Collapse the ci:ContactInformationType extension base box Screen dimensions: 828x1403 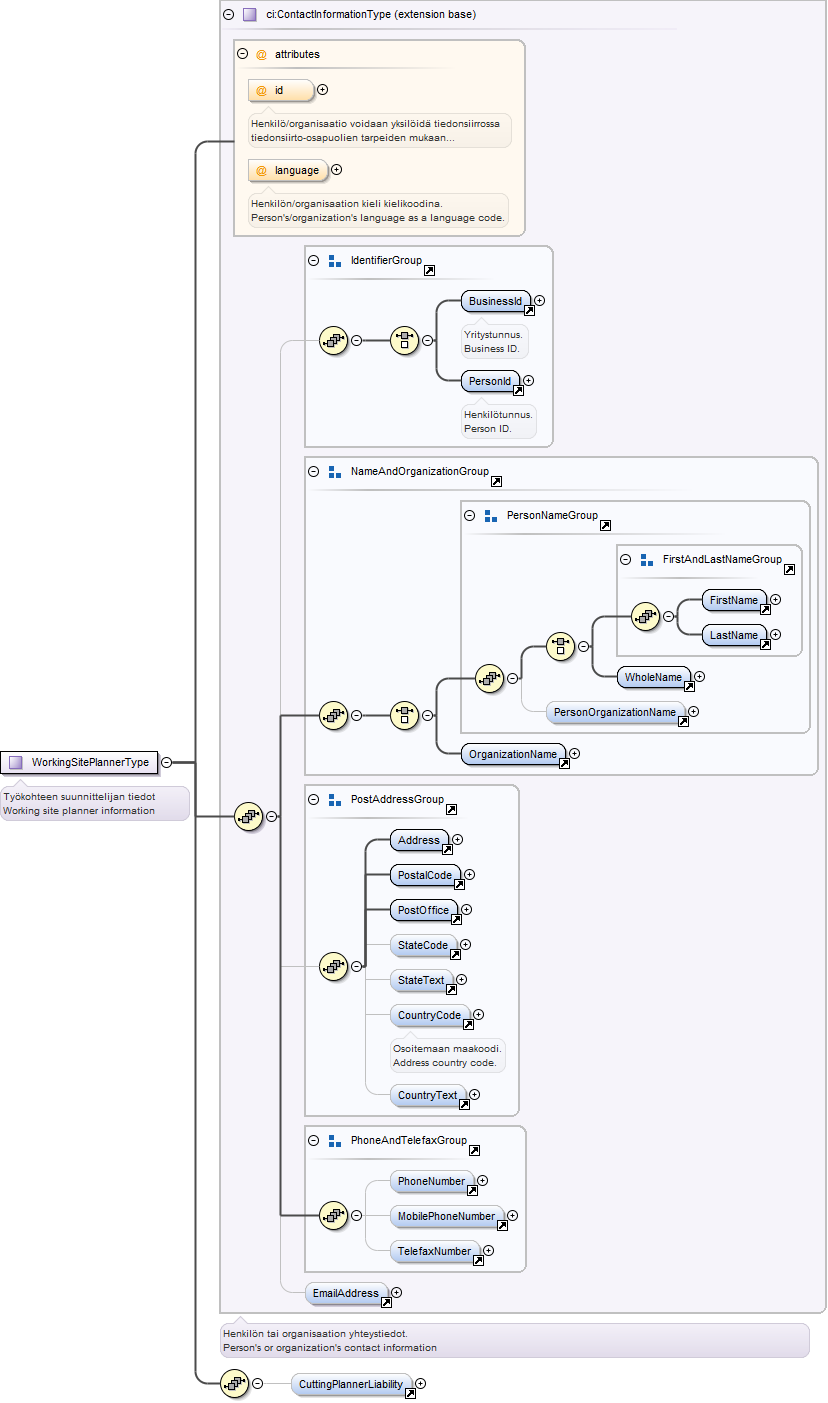pos(228,15)
